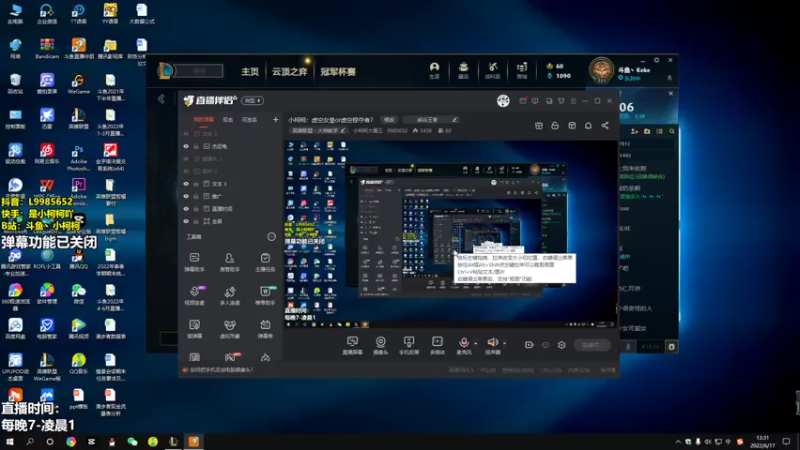Show the hidden 文本 2 layer
Image resolution: width=800 pixels, height=450 pixels.
[186, 134]
